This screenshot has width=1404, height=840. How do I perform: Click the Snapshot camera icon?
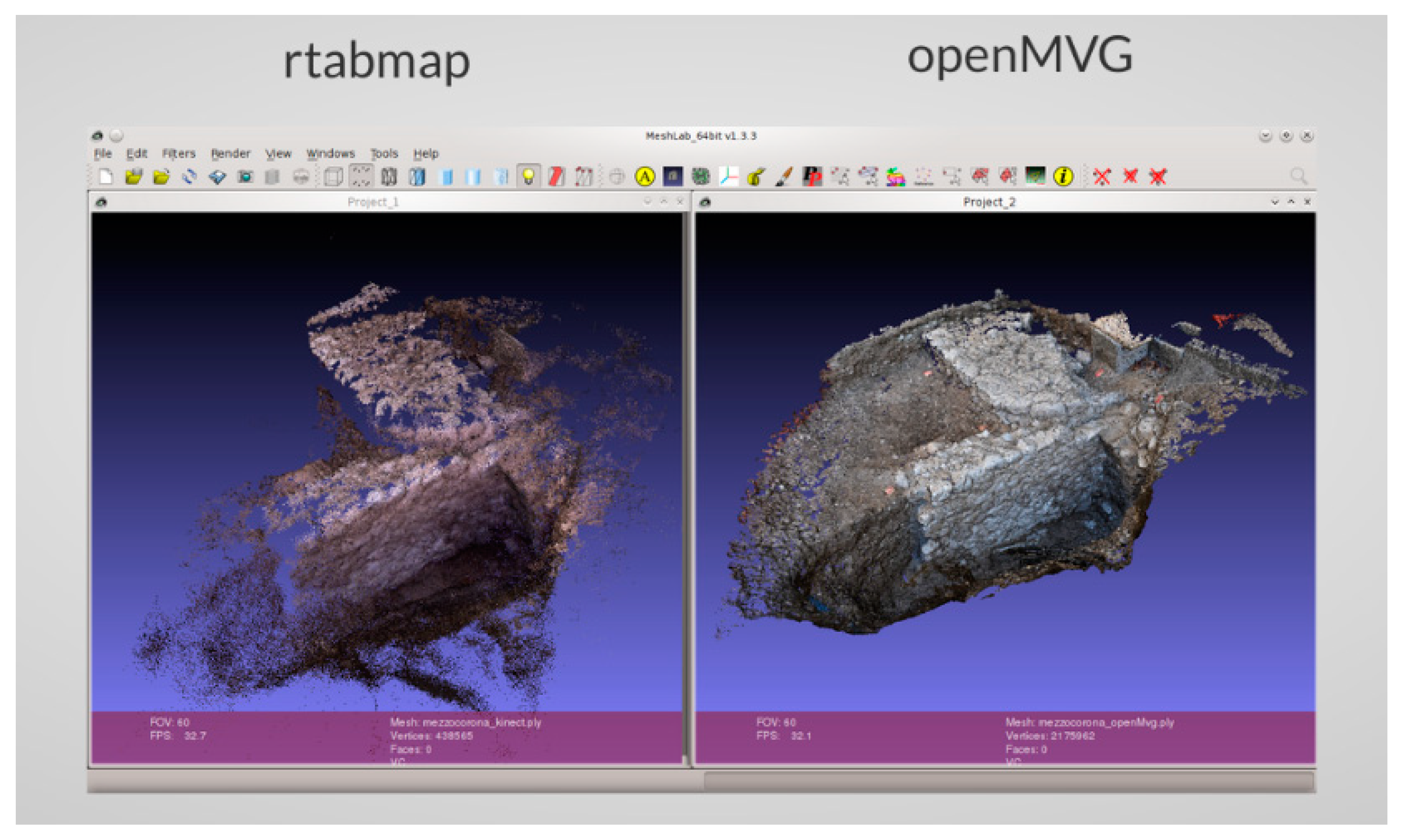(x=245, y=177)
